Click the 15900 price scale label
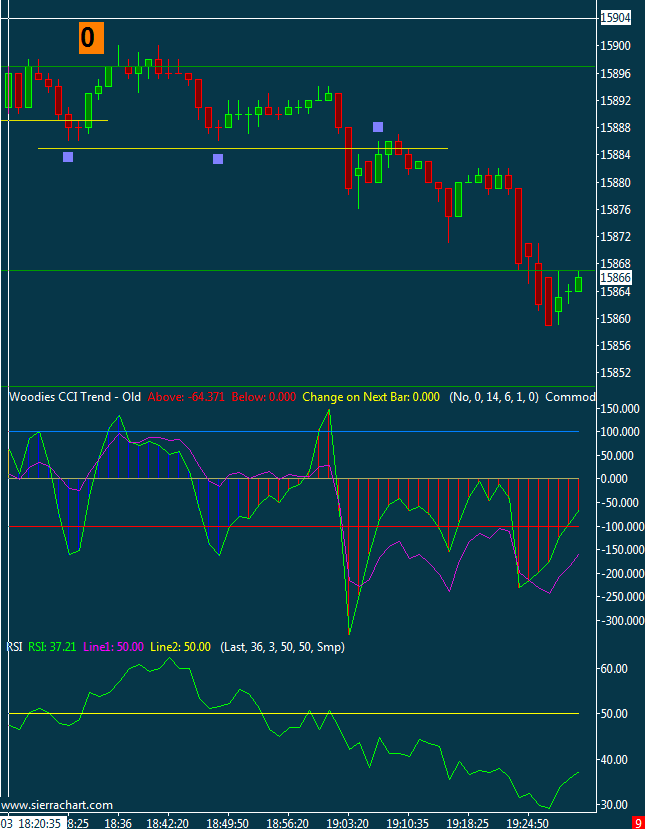This screenshot has width=645, height=829. (616, 46)
